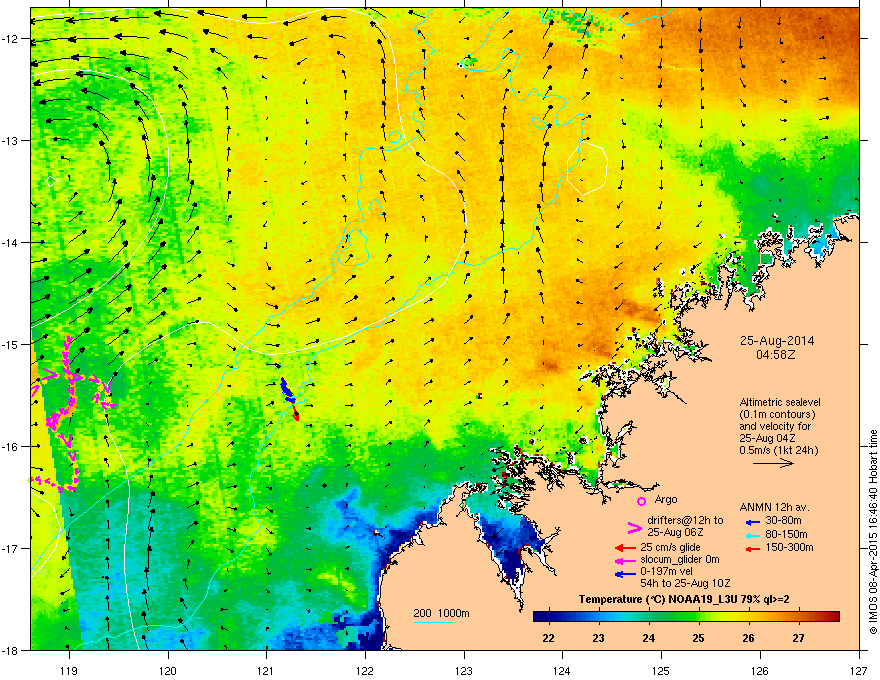Click the longitude axis label 127
The height and width of the screenshot is (680, 880).
(859, 670)
